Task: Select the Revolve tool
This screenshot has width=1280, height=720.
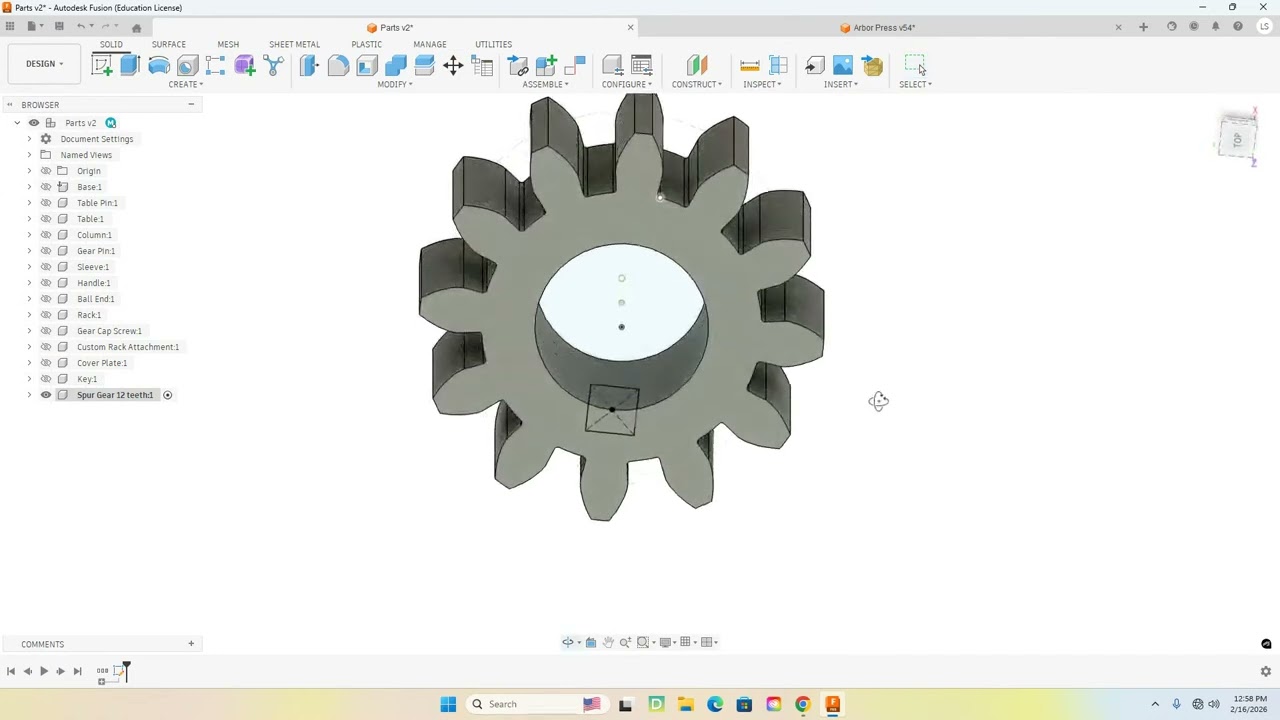Action: [x=159, y=66]
